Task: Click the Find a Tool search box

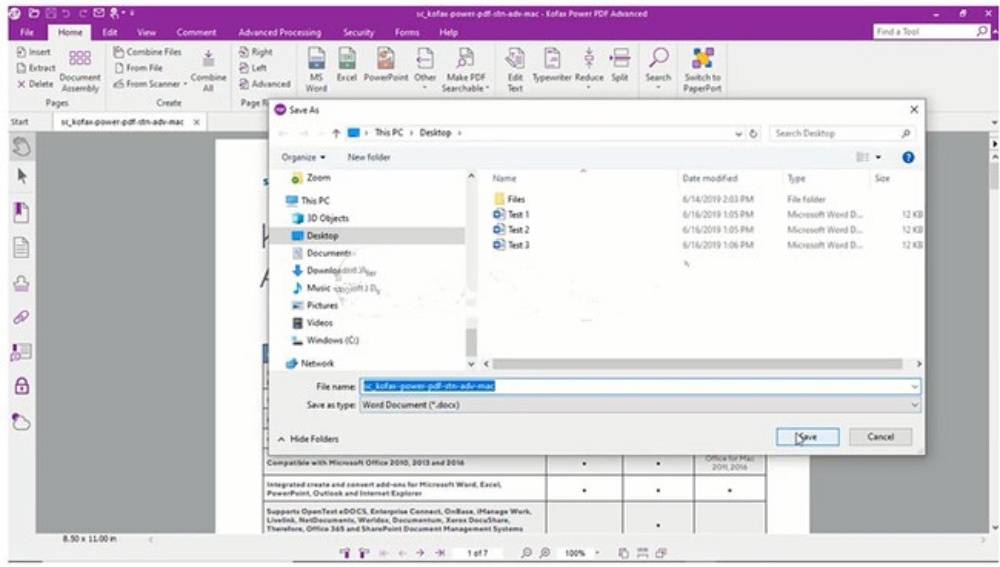Action: [930, 31]
